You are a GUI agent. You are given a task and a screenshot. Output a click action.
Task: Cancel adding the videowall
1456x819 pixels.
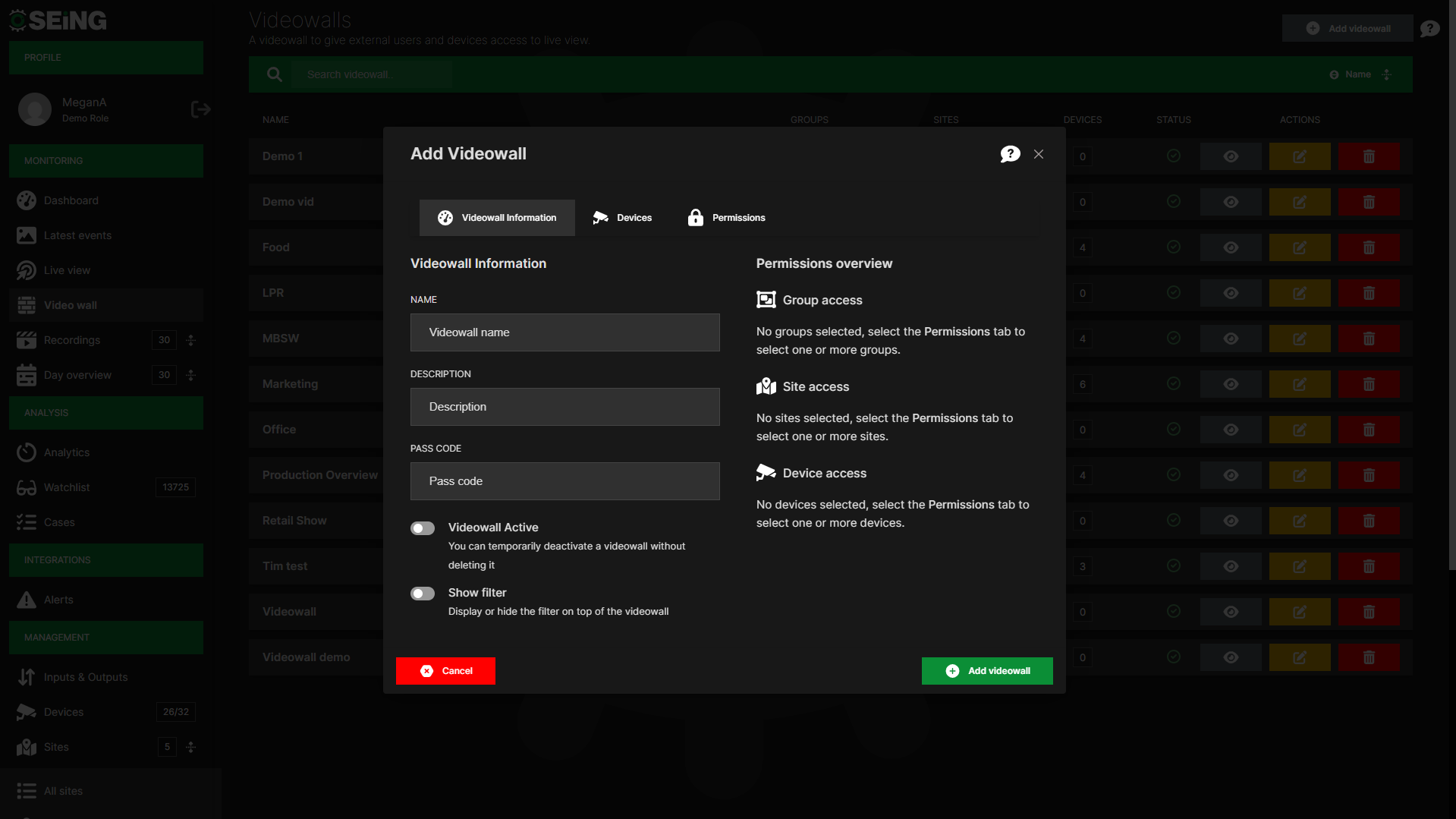pos(446,671)
